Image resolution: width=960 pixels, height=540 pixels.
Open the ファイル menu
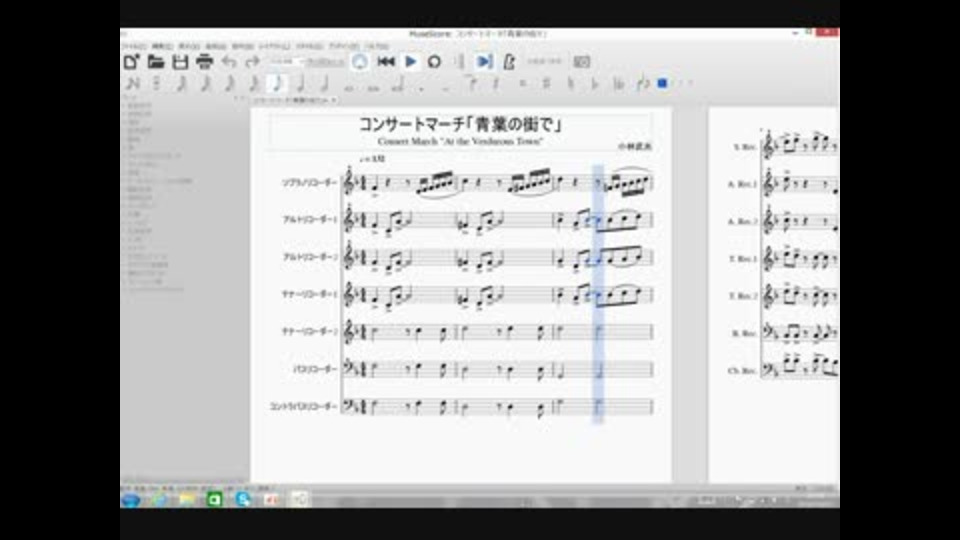click(133, 46)
